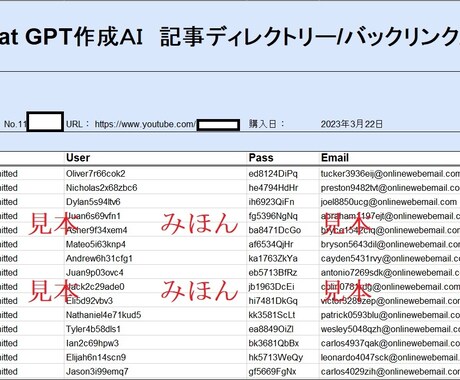The image size is (460, 380).
Task: Click the Pass column header
Action: (261, 158)
